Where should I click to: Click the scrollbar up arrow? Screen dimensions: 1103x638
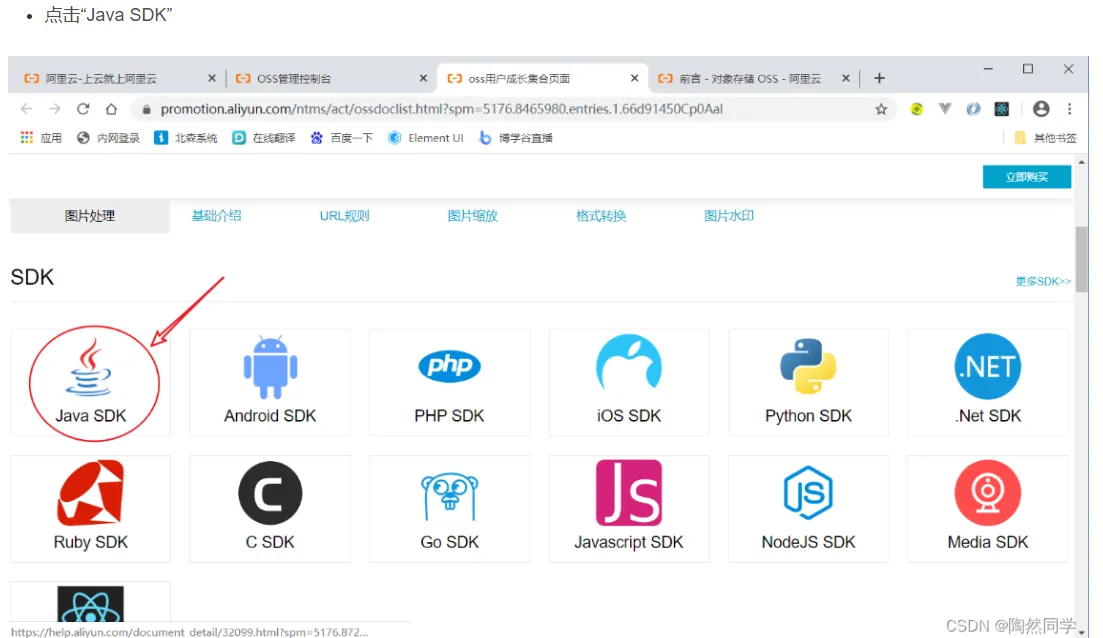click(x=1081, y=162)
